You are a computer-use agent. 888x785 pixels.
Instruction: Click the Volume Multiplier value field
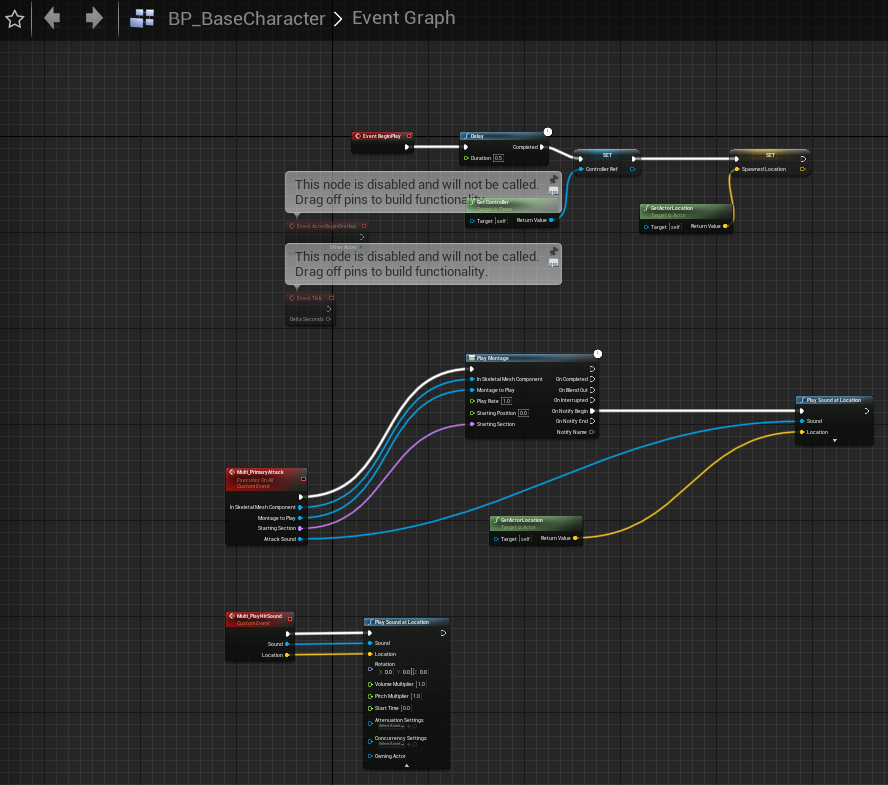(421, 684)
